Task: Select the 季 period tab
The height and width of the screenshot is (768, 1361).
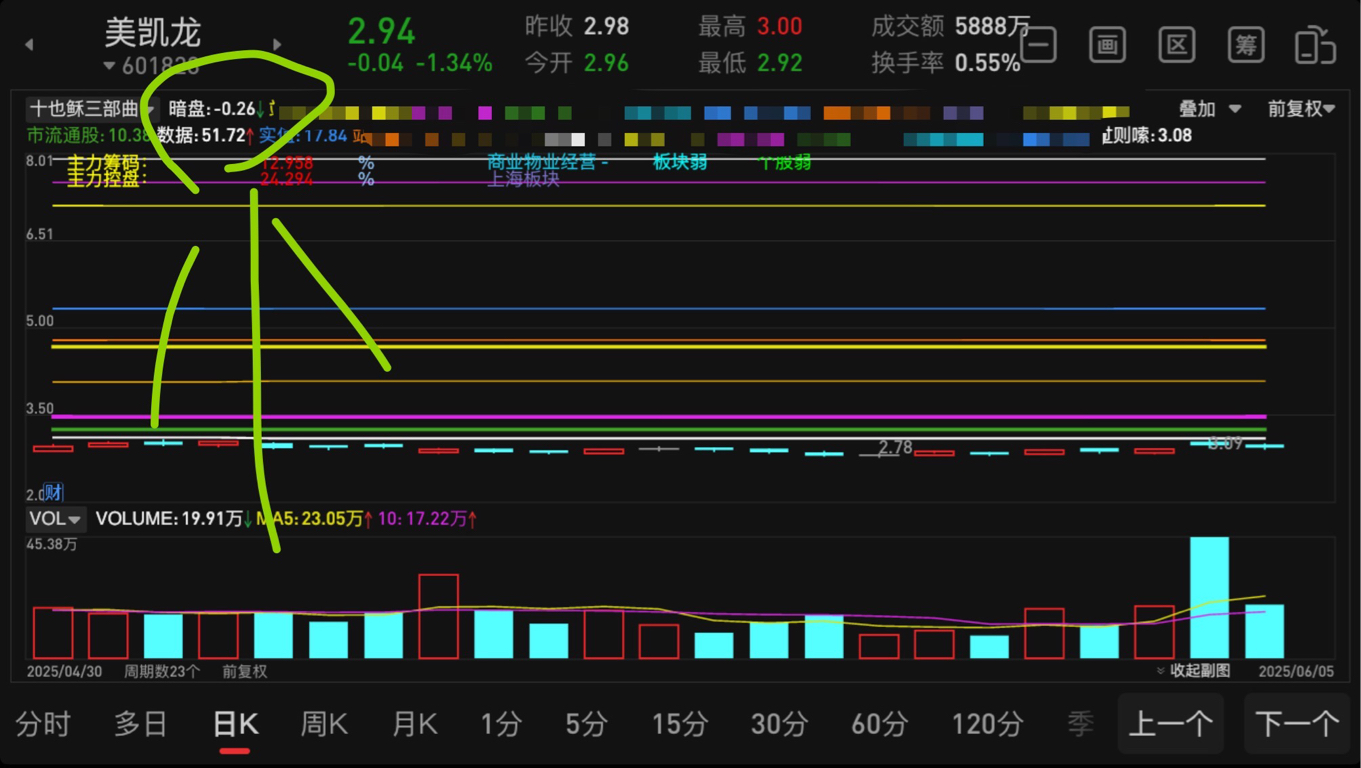Action: 1081,724
